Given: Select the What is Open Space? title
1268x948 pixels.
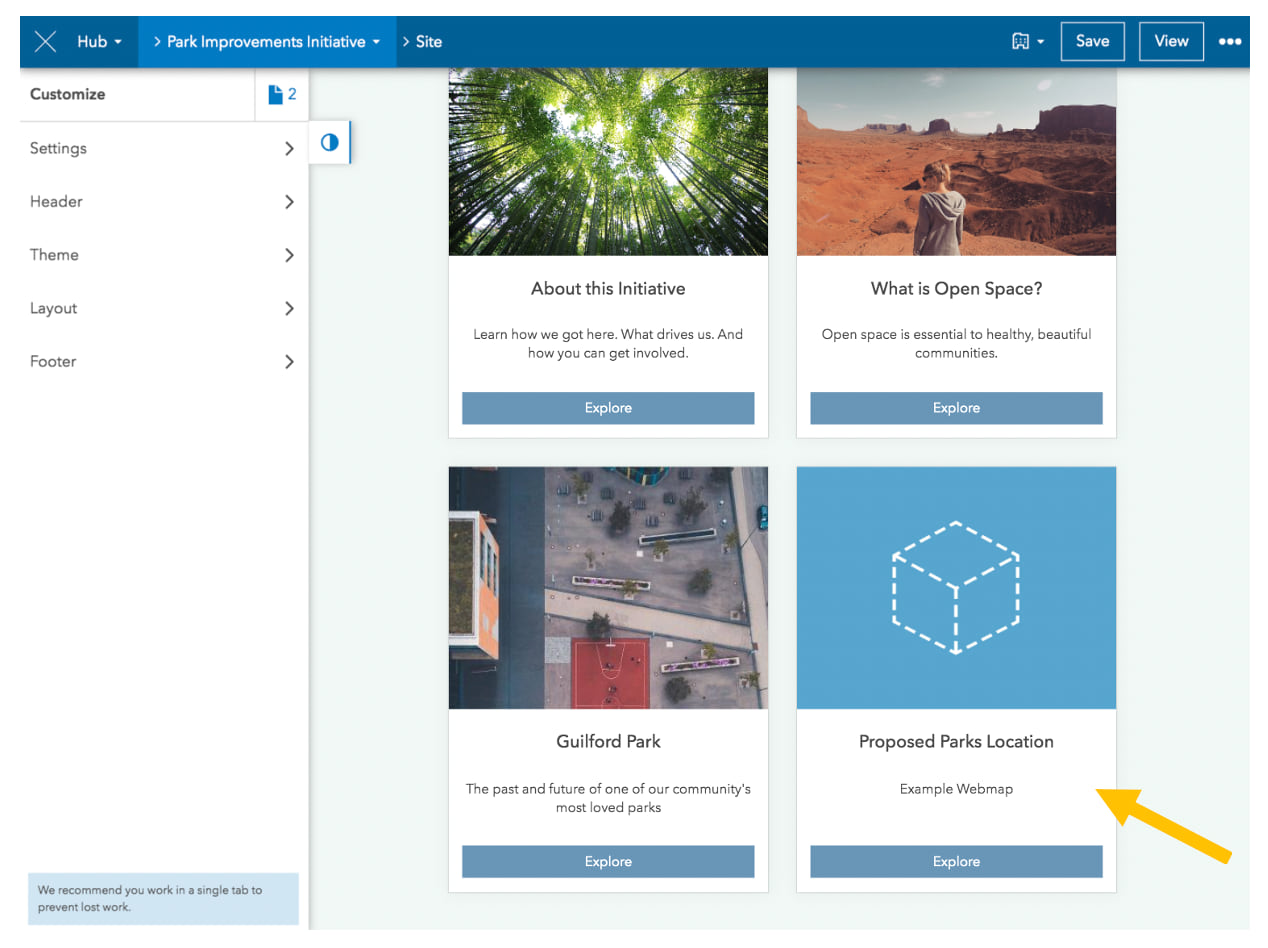Looking at the screenshot, I should 956,289.
